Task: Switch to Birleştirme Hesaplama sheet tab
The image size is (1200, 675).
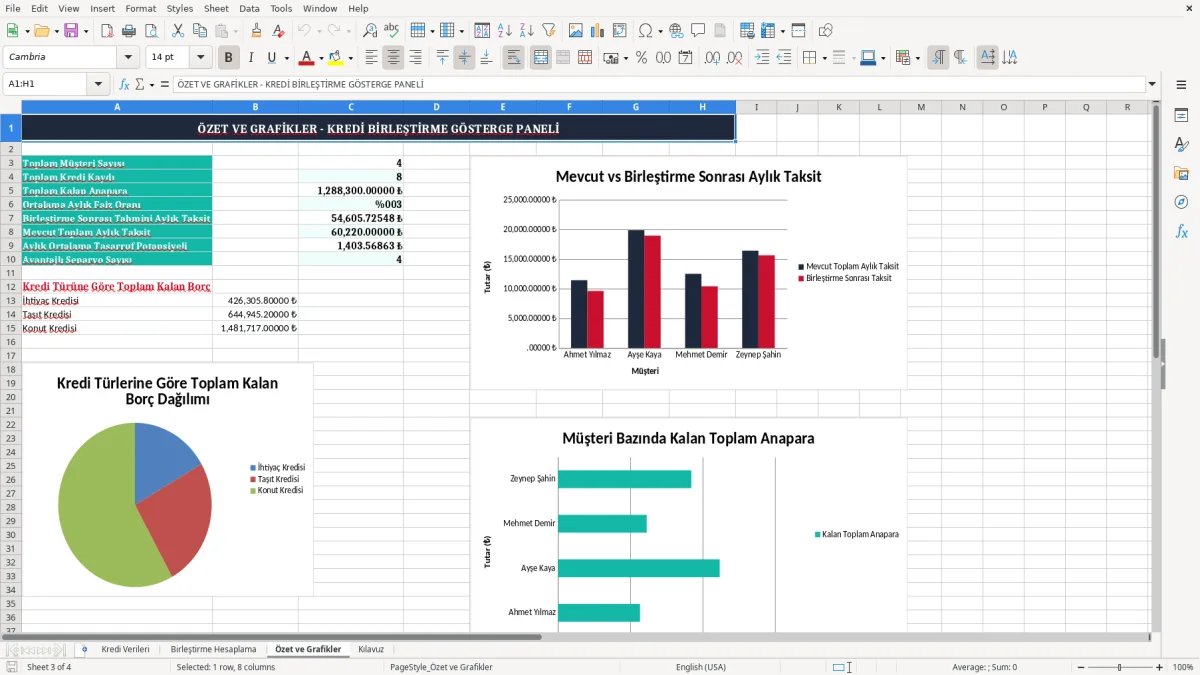Action: point(213,649)
